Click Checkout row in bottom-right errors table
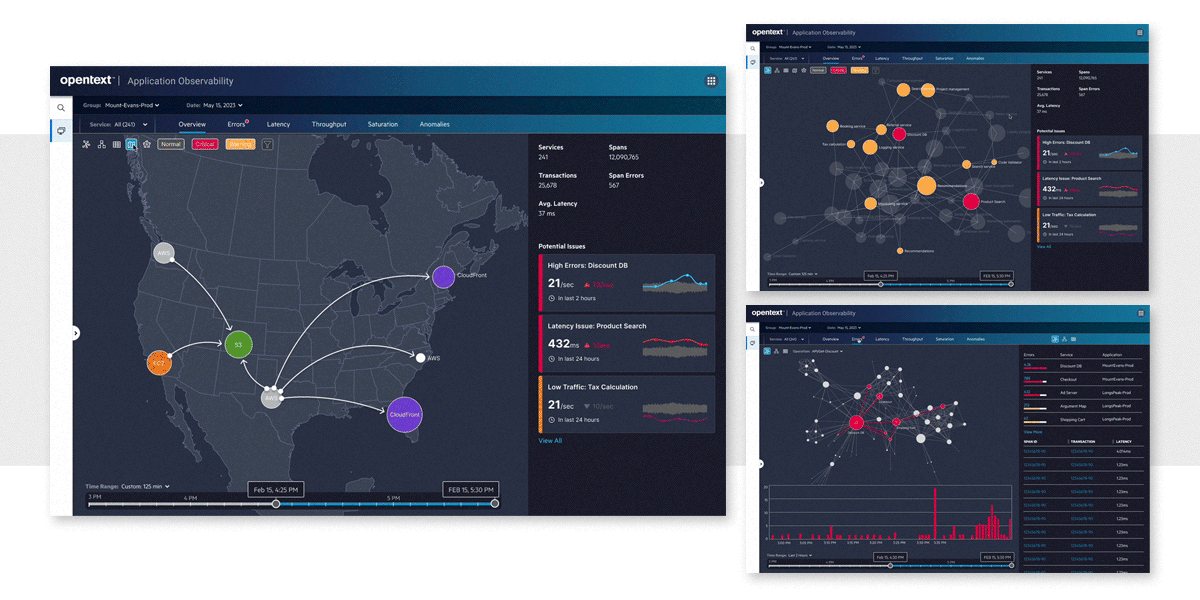The width and height of the screenshot is (1200, 600). (x=1083, y=380)
